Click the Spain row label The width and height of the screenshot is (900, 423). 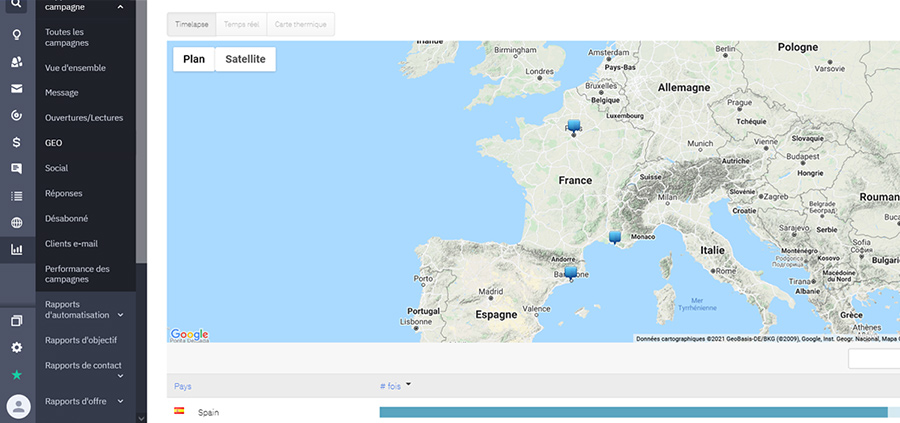(208, 413)
